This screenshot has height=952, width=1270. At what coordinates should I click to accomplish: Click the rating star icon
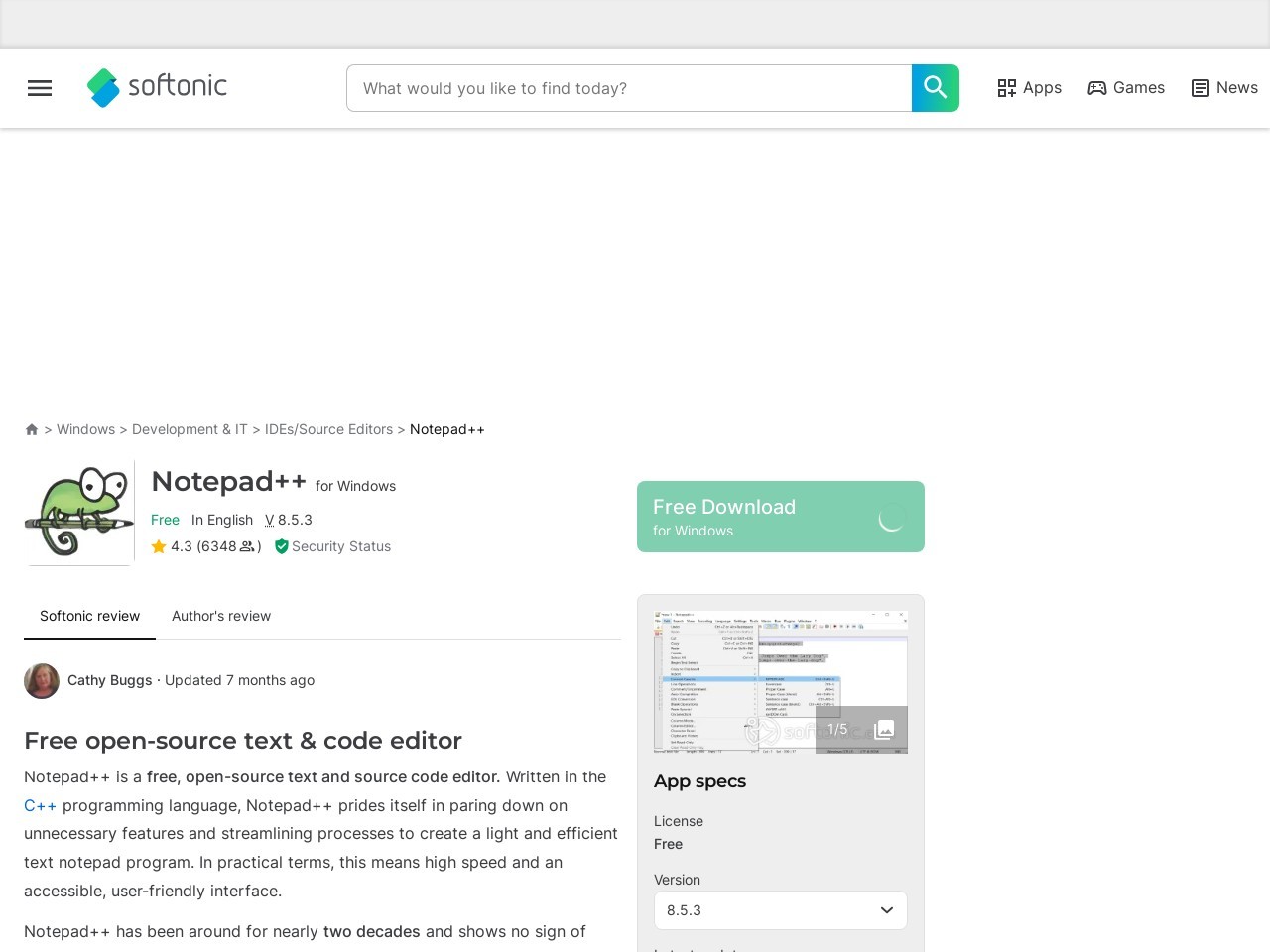pyautogui.click(x=159, y=546)
